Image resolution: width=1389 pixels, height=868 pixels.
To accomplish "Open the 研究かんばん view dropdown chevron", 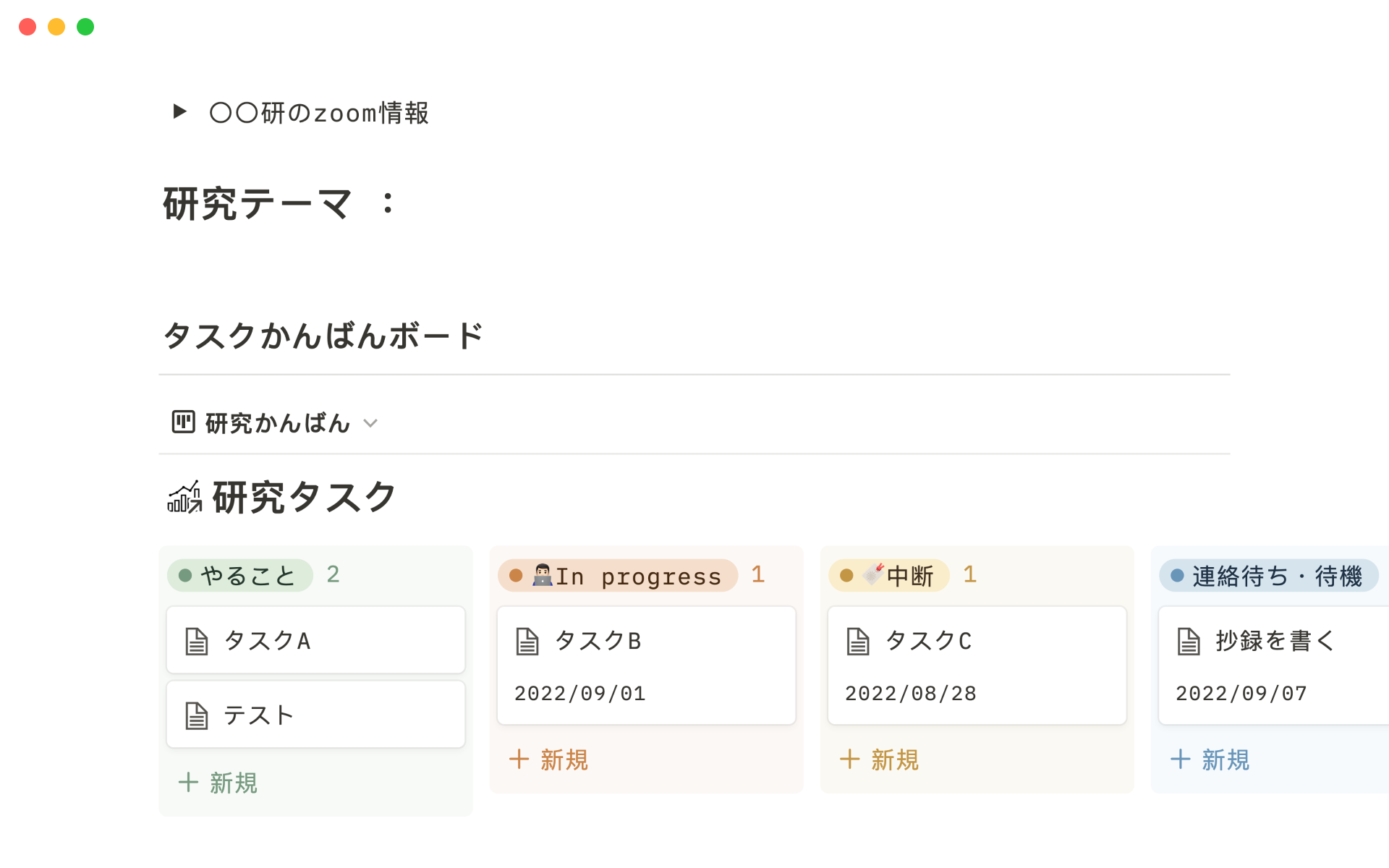I will click(370, 423).
